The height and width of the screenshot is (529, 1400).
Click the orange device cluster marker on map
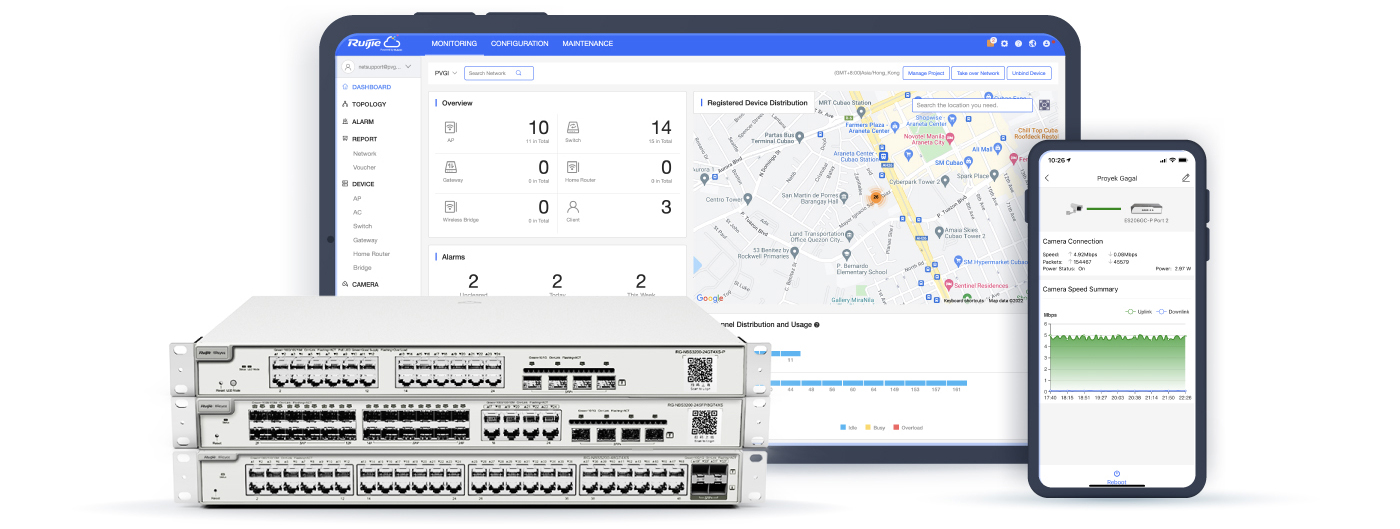click(x=876, y=197)
